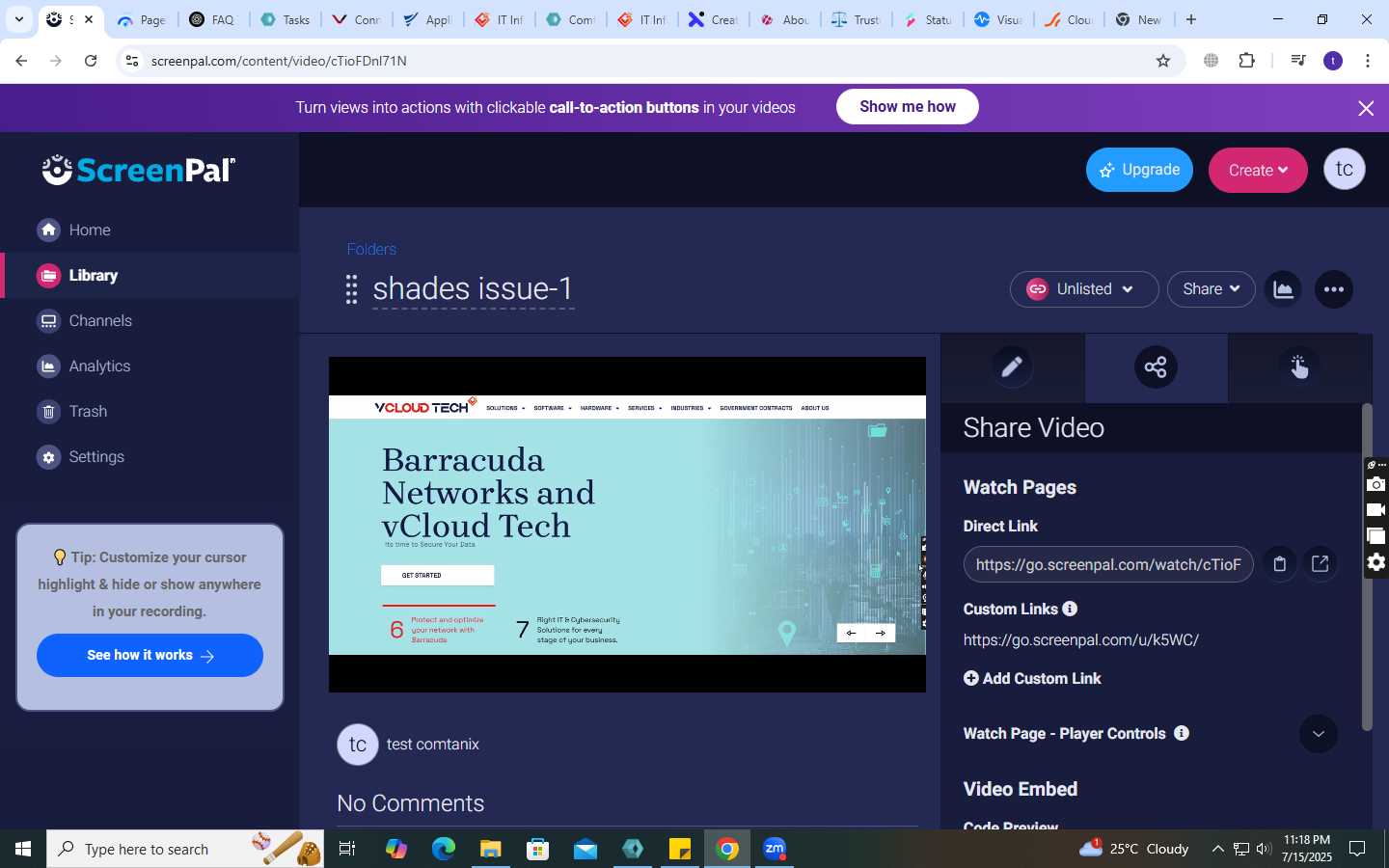The image size is (1389, 868).
Task: Open File Explorer from taskbar
Action: [491, 849]
